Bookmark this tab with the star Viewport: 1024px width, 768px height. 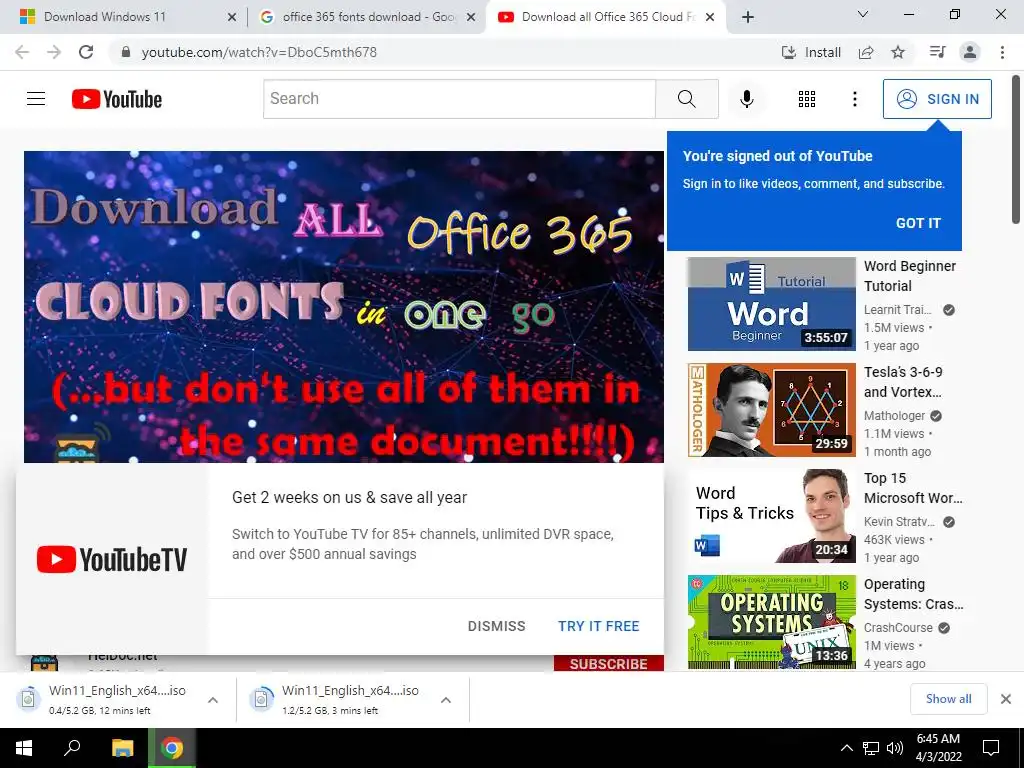pyautogui.click(x=898, y=52)
